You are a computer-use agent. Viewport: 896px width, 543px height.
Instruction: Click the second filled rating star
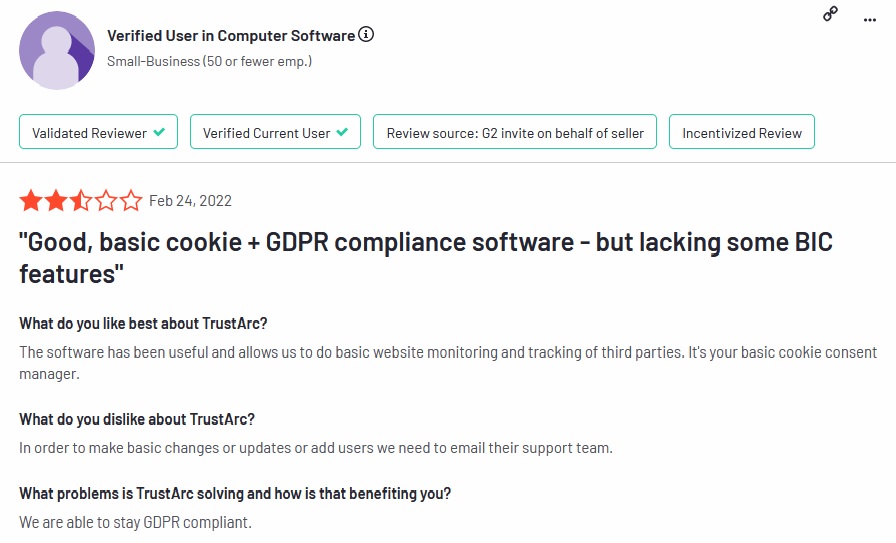56,201
